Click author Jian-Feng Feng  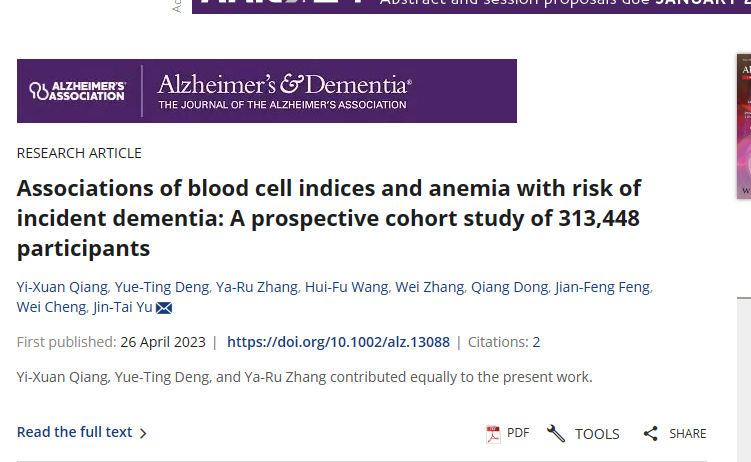tap(601, 288)
